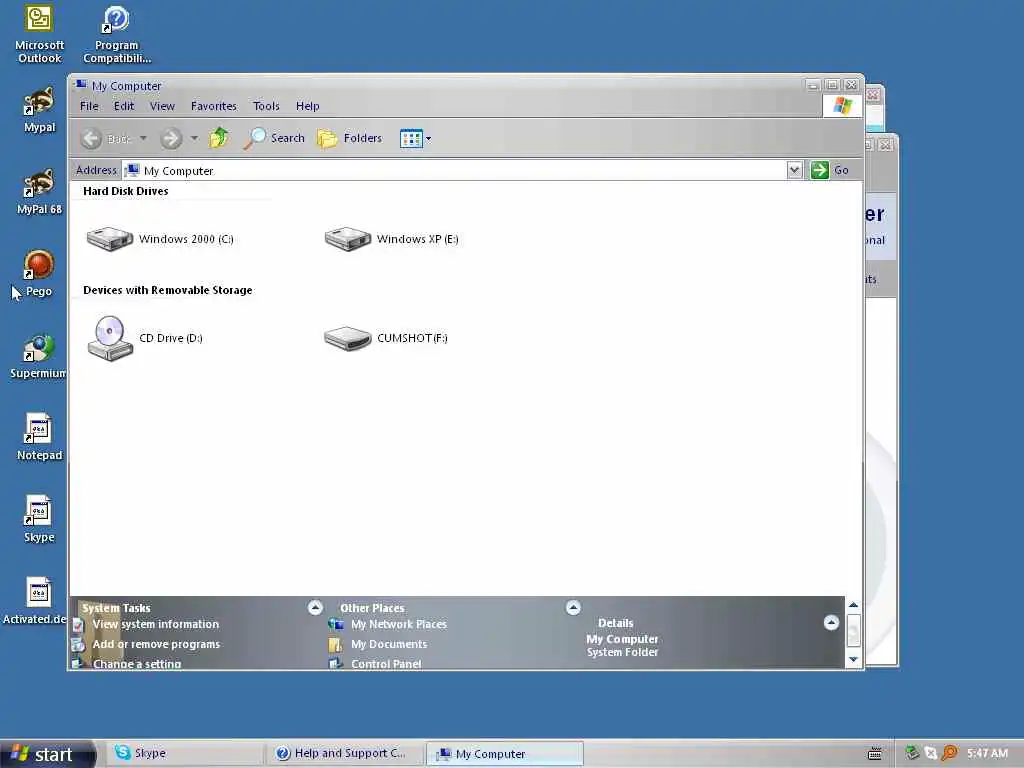Screen dimensions: 1024x768
Task: Click the 5:47 AM system clock
Action: [x=987, y=754]
